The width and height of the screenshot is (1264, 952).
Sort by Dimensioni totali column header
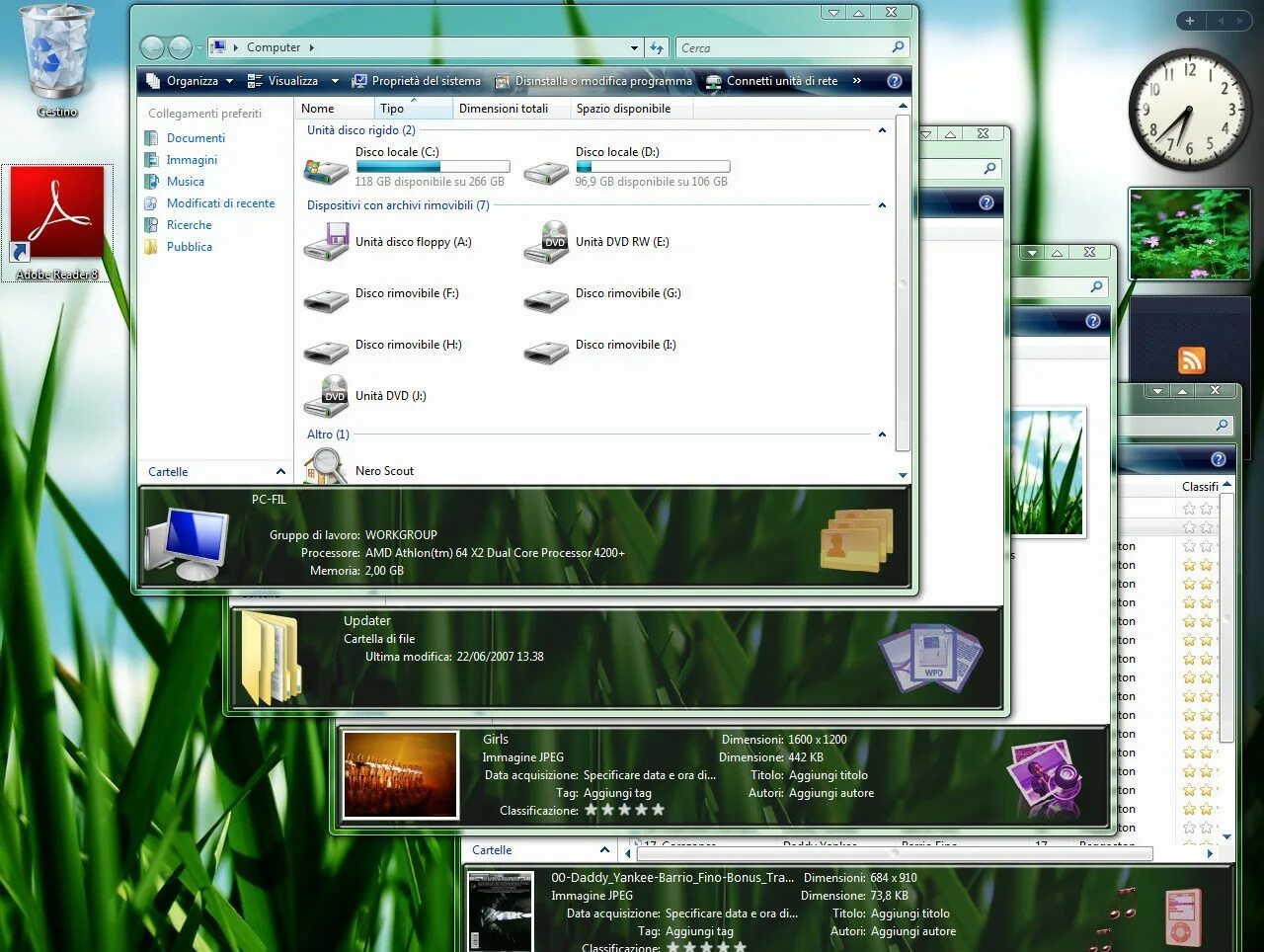pyautogui.click(x=512, y=109)
